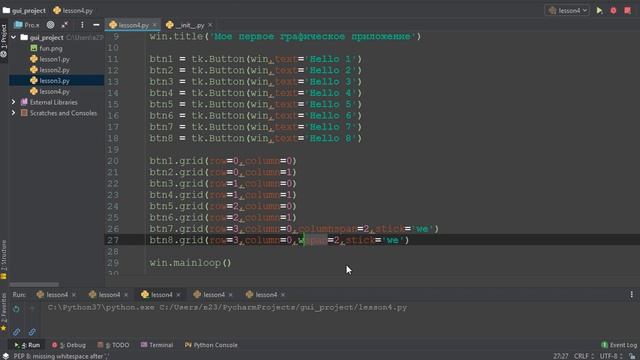640x360 pixels.
Task: Click the PEP 8 warning message in status bar
Action: (62, 356)
